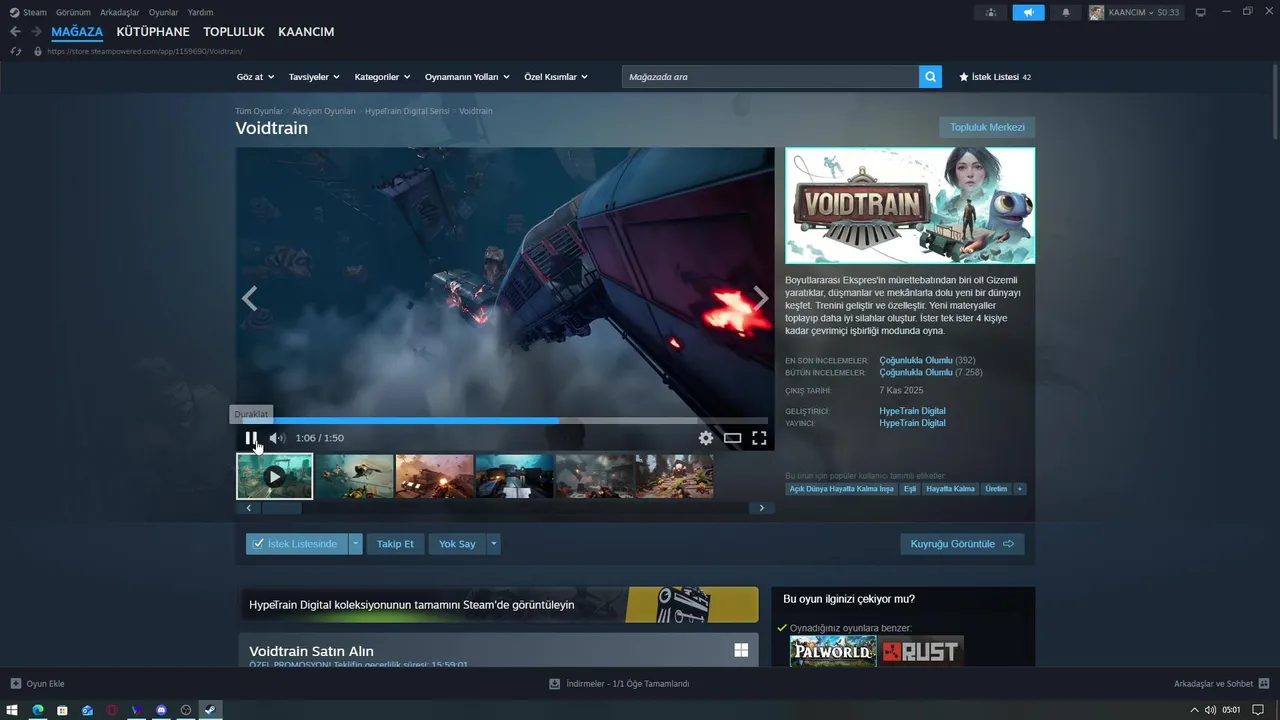Image resolution: width=1280 pixels, height=720 pixels.
Task: Open the HypeTrain Digital koleksiyonu banner
Action: 498,605
